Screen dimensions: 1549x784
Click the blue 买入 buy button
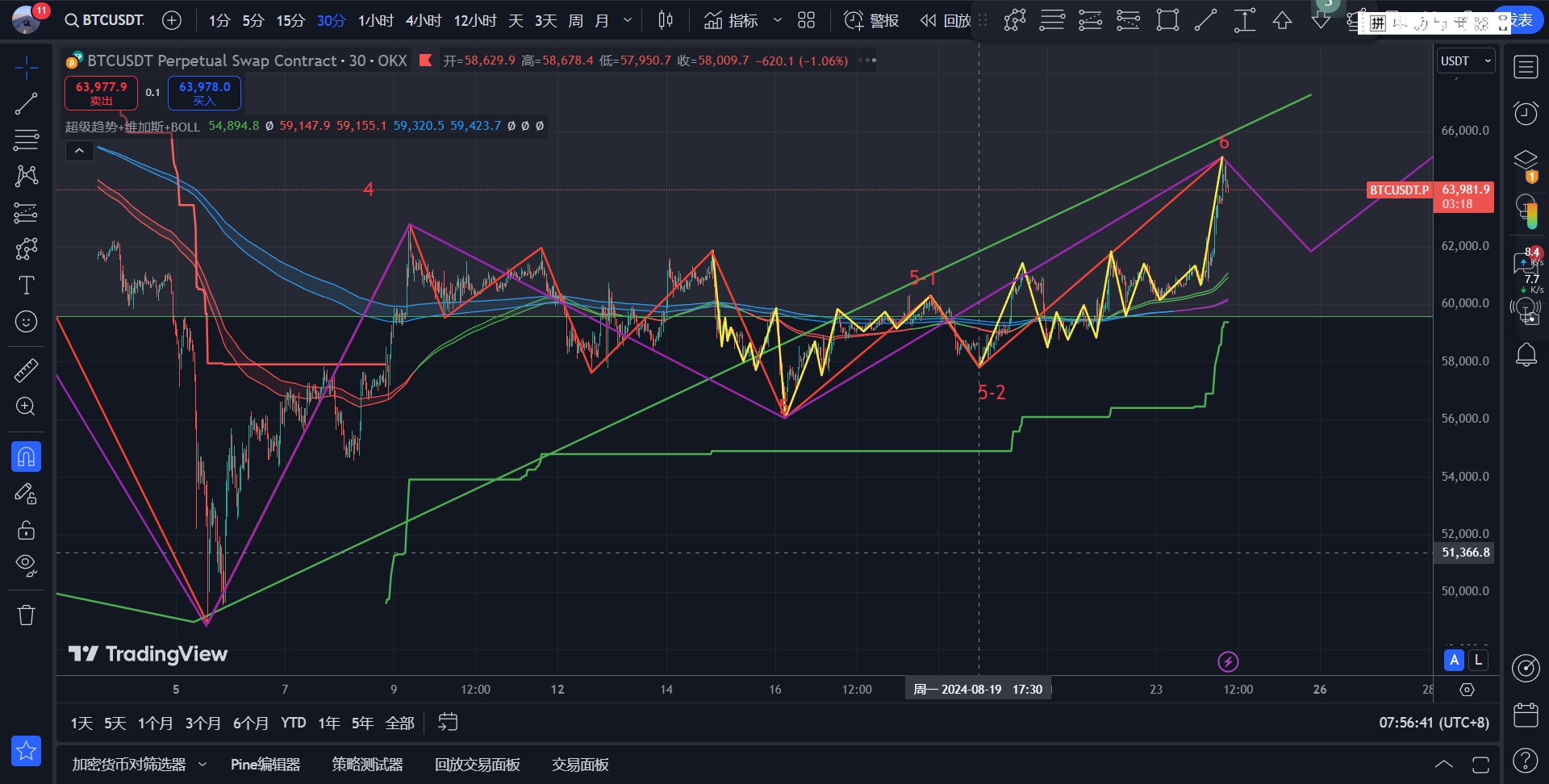pyautogui.click(x=204, y=93)
